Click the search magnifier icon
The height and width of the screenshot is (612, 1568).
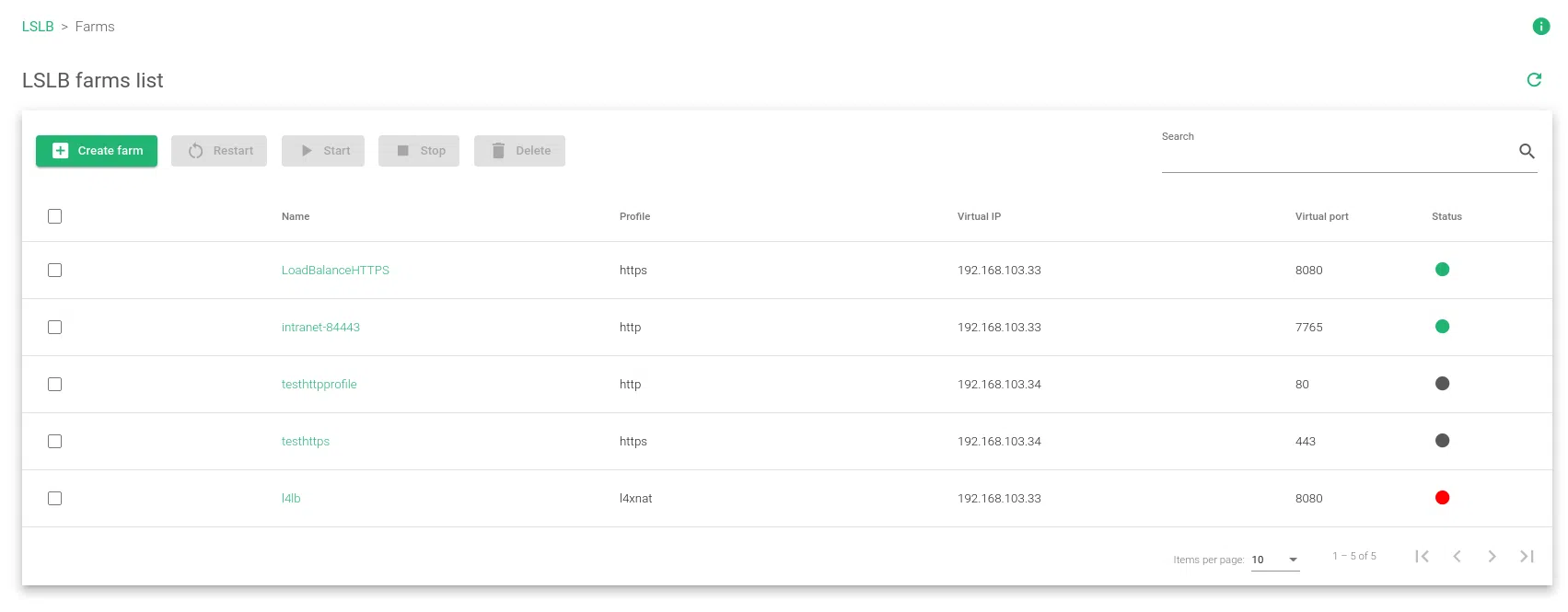pos(1526,152)
